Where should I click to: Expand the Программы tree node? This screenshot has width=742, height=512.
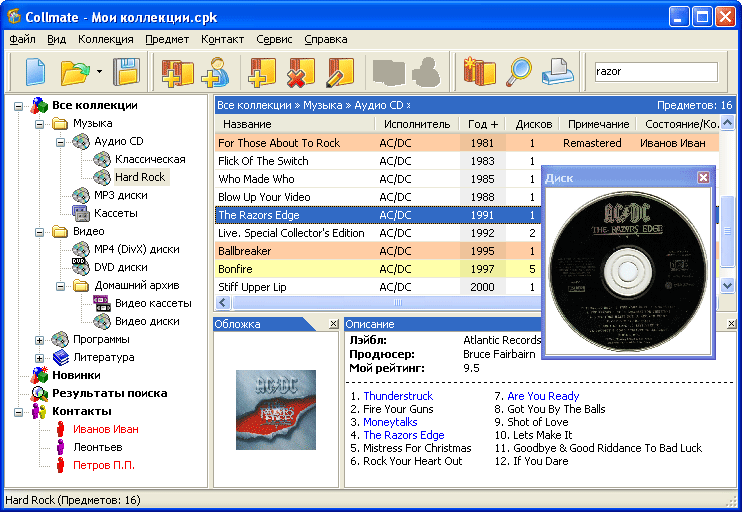[x=40, y=340]
